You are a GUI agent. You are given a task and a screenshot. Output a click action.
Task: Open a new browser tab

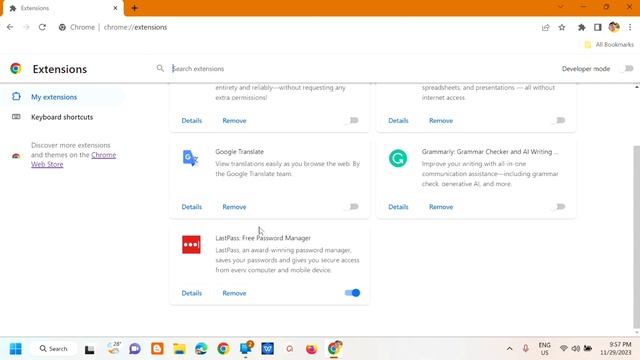134,8
